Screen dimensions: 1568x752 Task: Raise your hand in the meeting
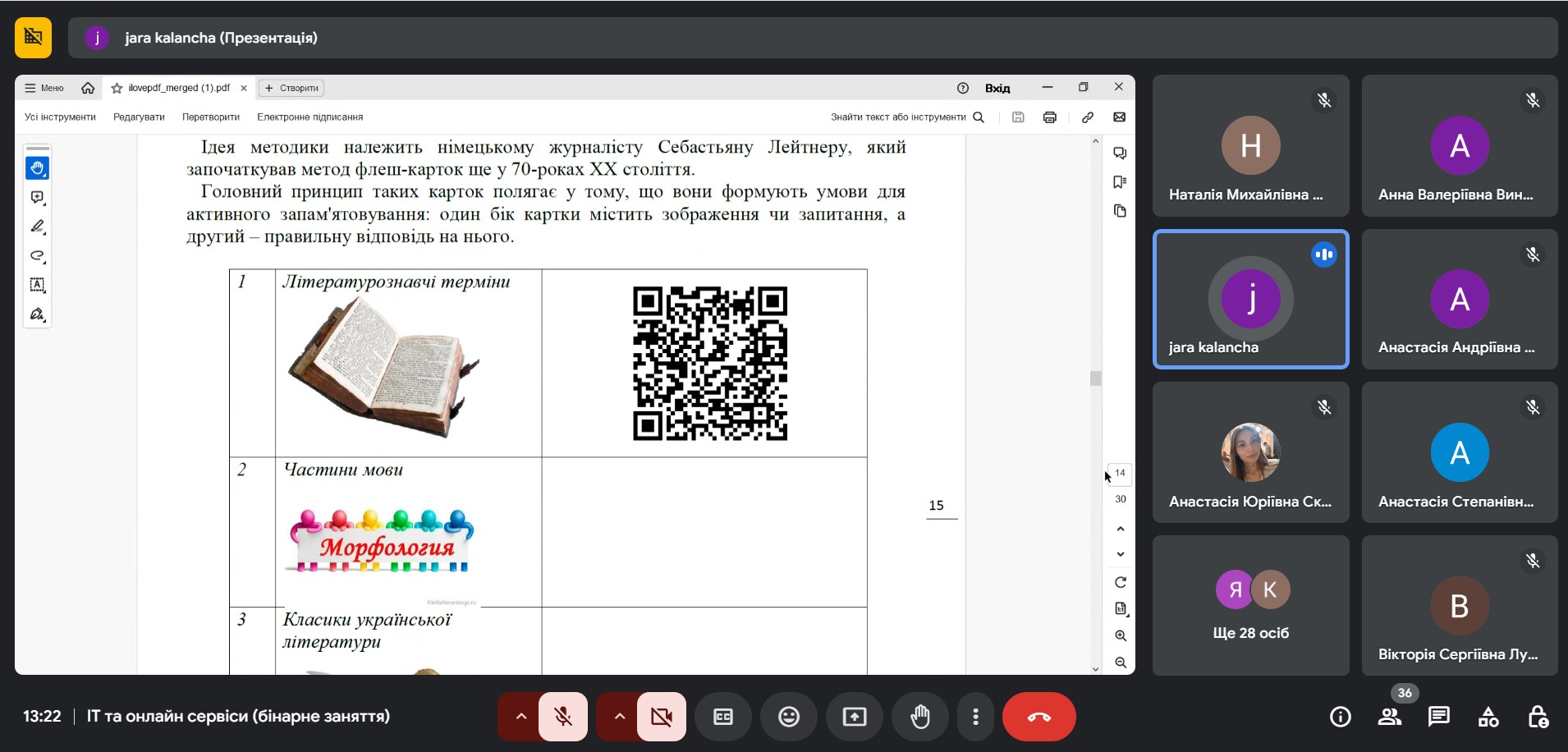tap(920, 717)
